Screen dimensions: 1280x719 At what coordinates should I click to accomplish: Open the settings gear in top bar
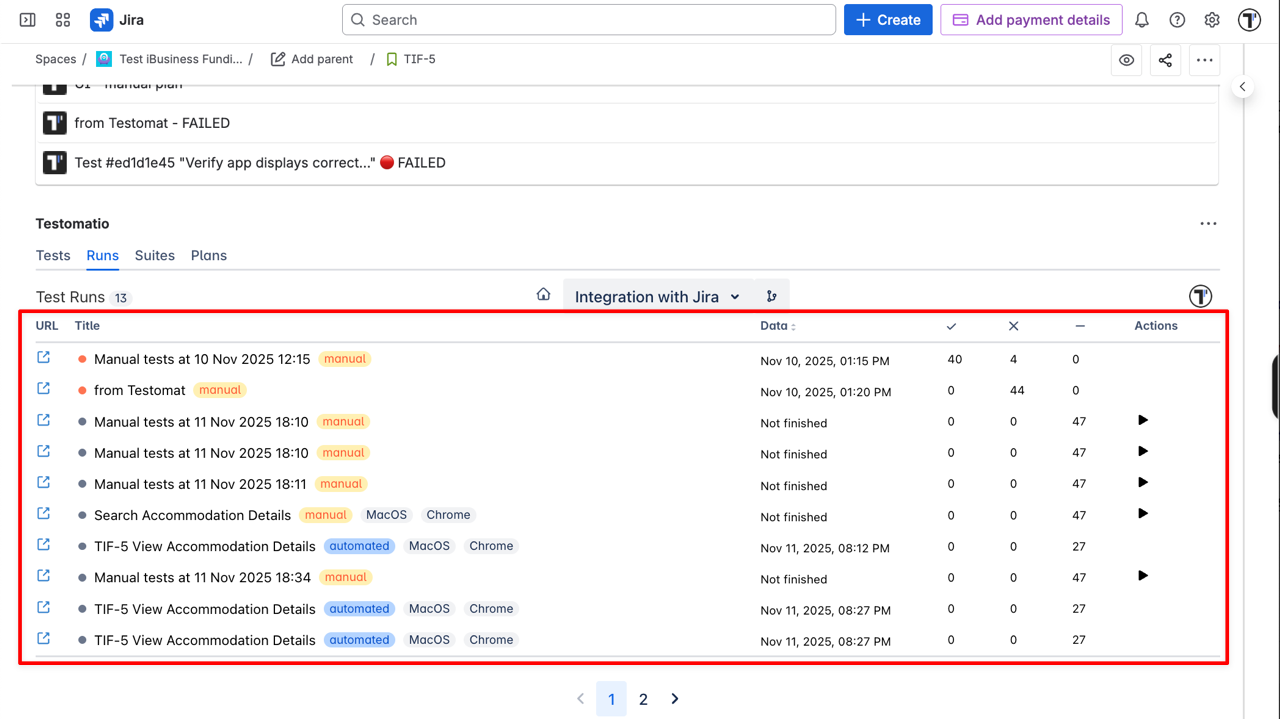(1212, 20)
